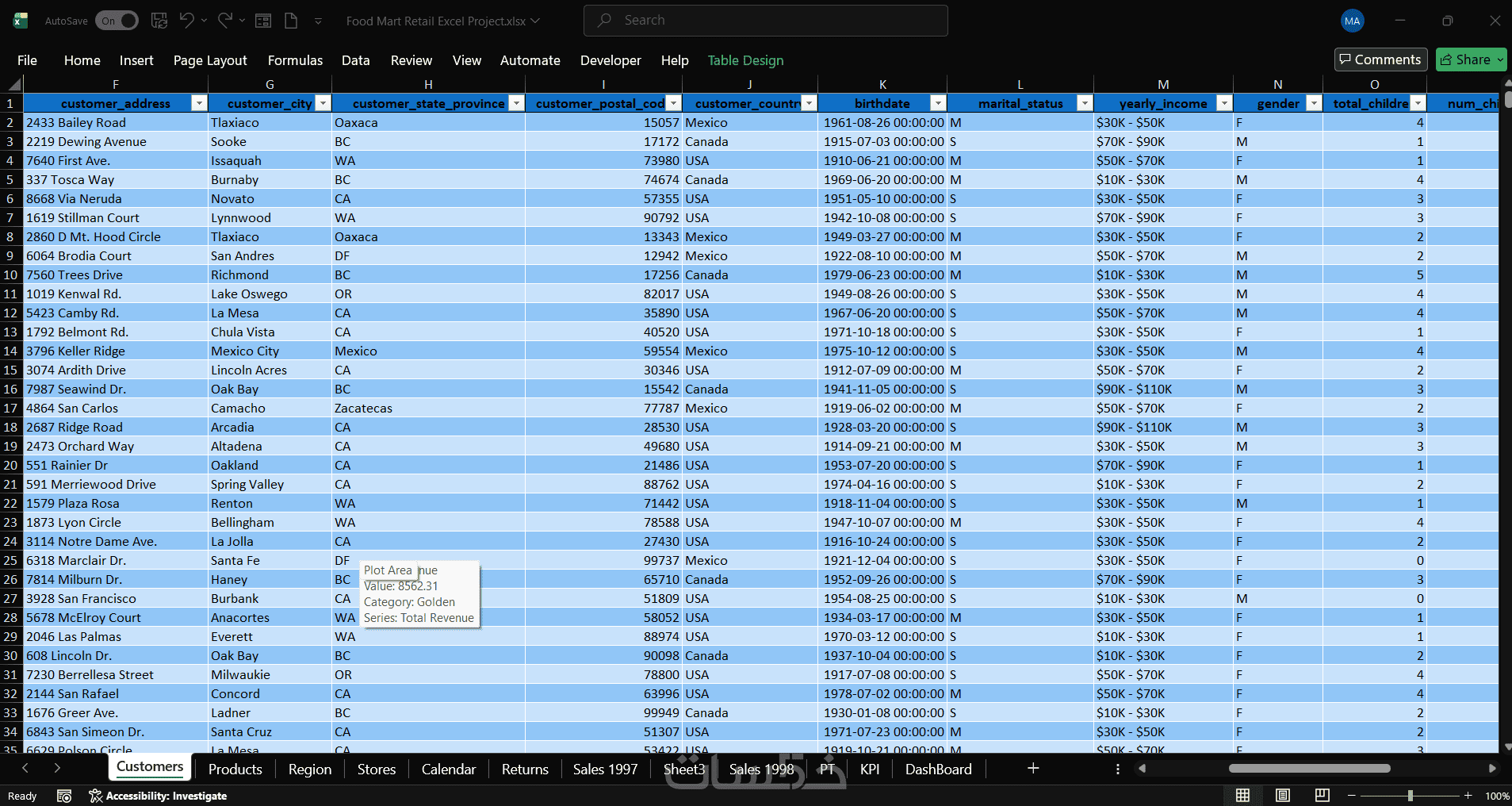
Task: Switch to the Products sheet tab
Action: click(235, 769)
